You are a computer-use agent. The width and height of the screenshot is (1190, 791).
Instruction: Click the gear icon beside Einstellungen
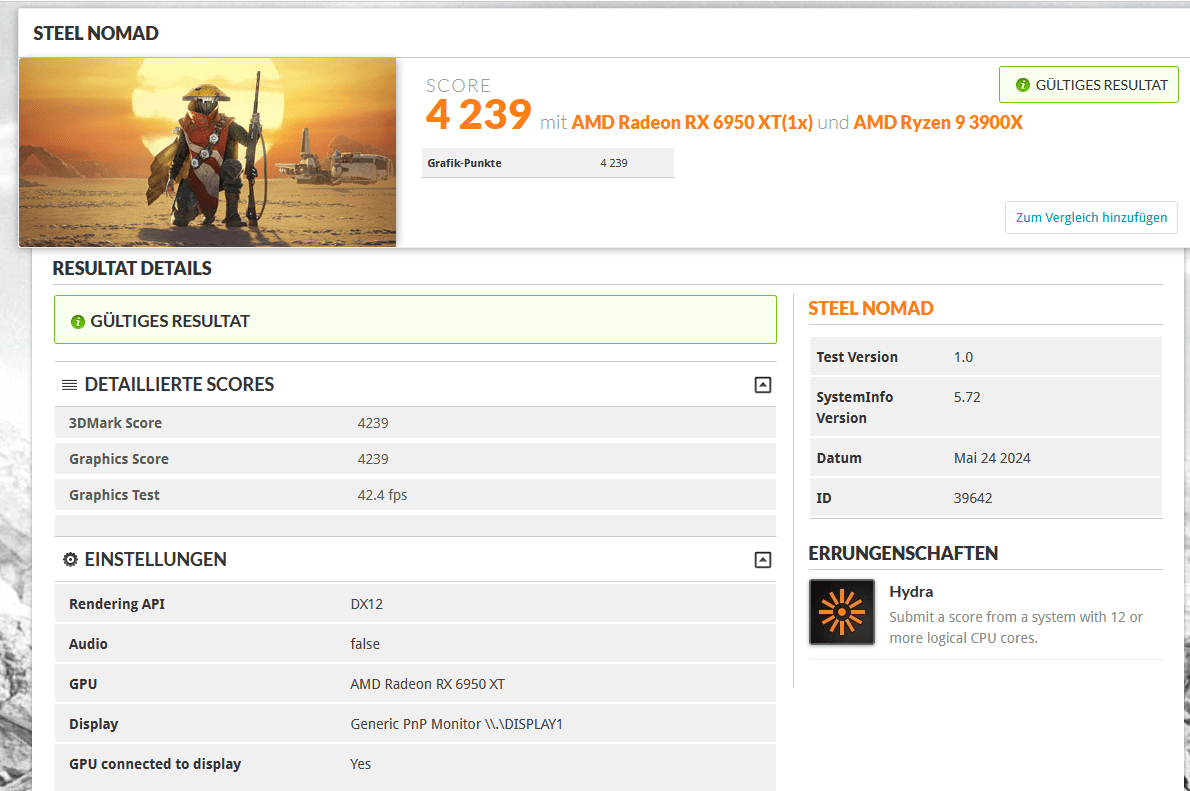[x=70, y=559]
